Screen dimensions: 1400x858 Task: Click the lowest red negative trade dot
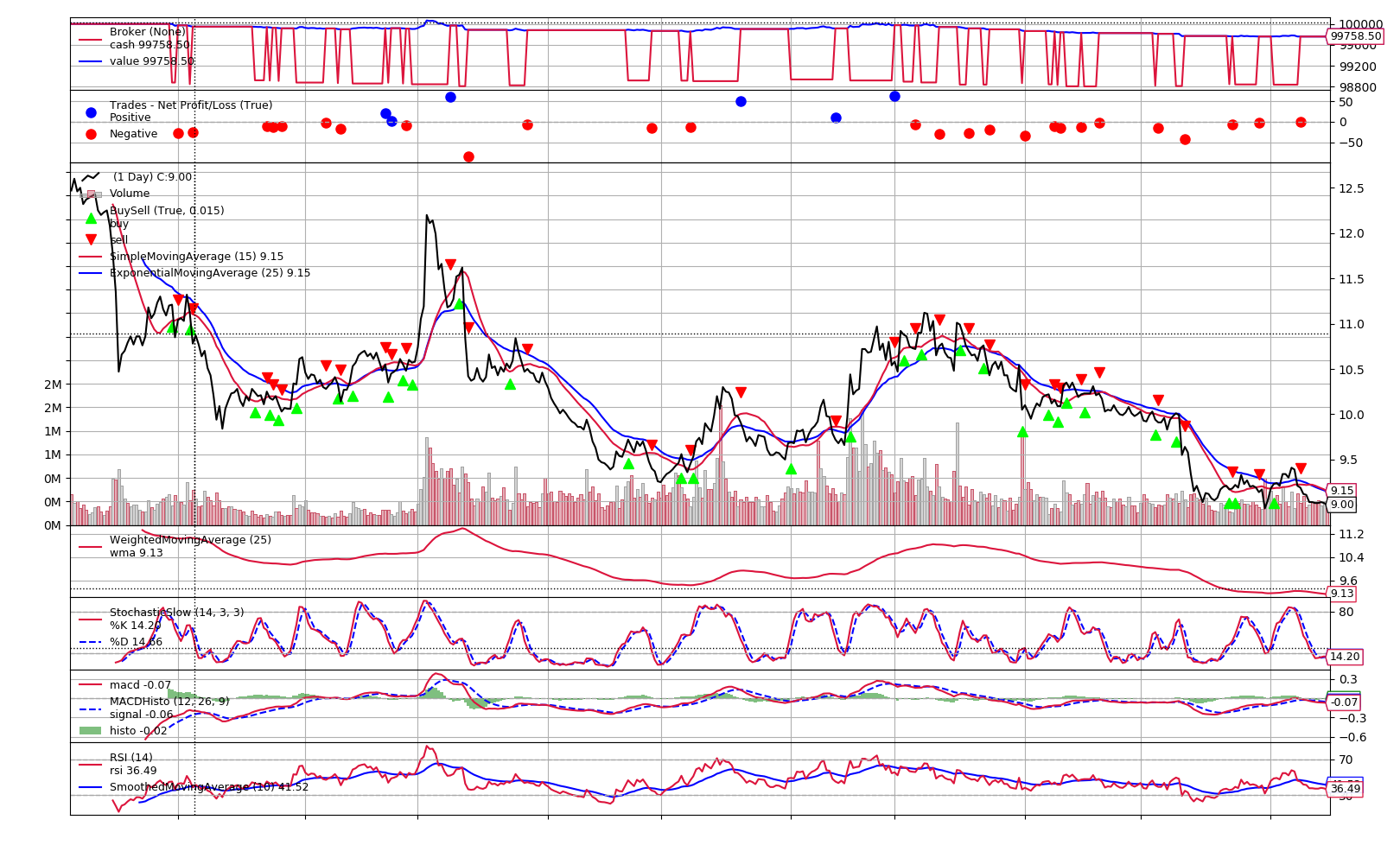point(468,156)
